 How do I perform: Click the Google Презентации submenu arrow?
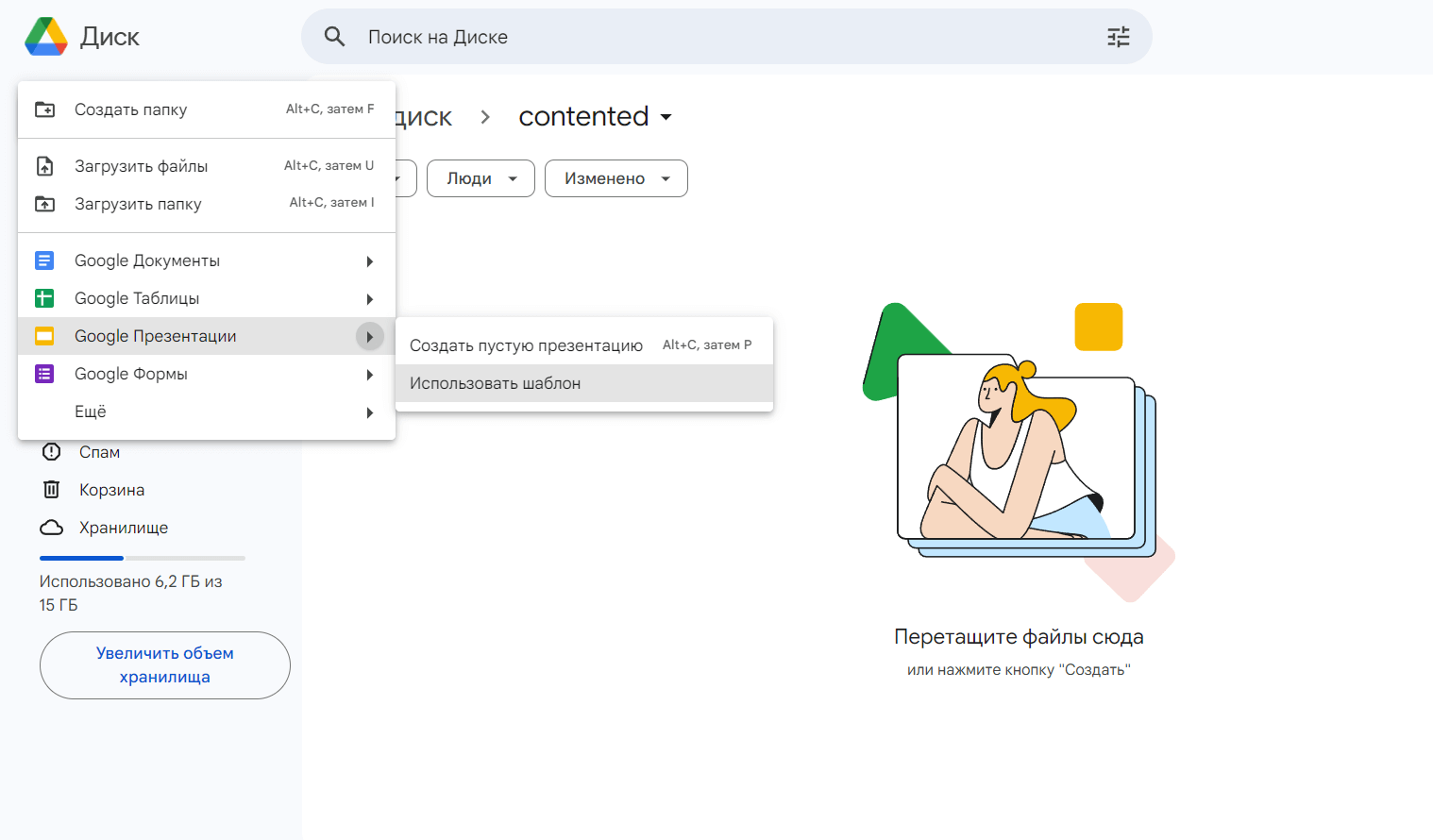coord(370,337)
